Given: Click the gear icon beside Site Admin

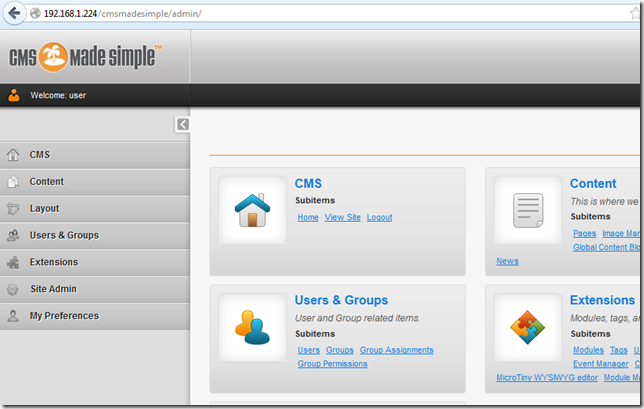Looking at the screenshot, I should (13, 289).
